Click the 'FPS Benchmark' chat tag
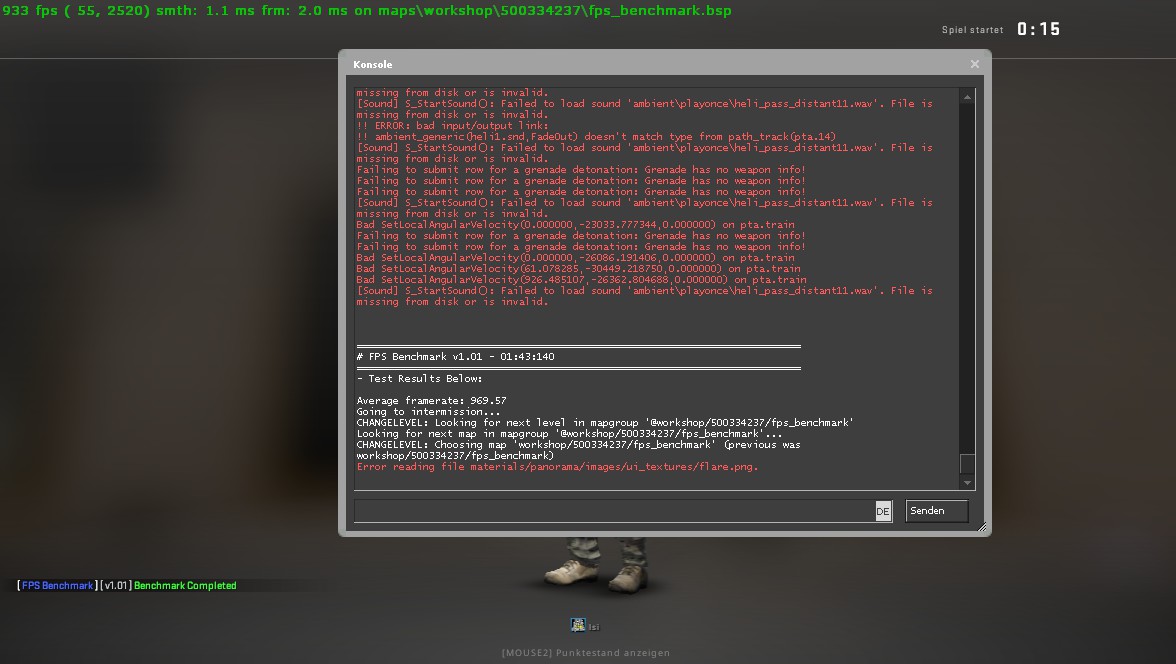 coord(58,585)
